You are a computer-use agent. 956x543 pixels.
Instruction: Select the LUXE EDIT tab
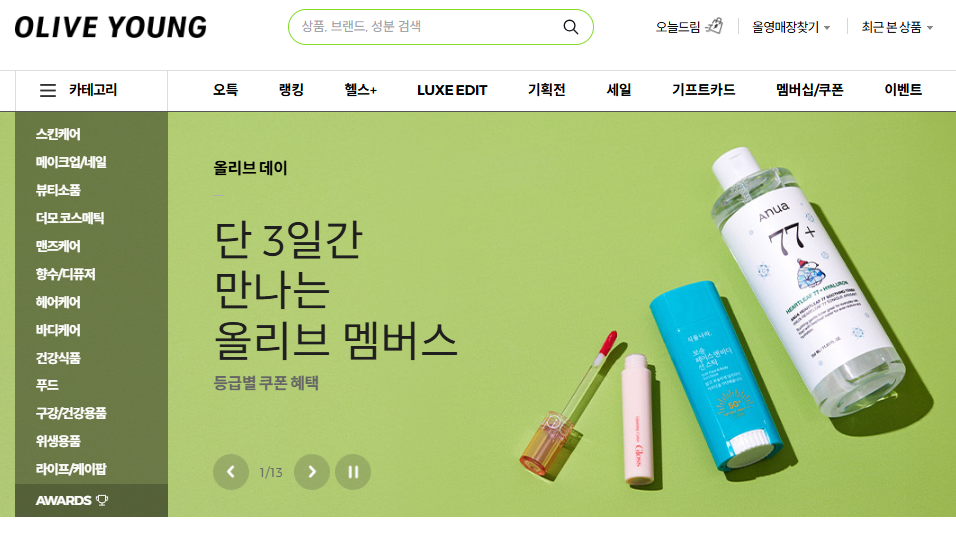(452, 90)
